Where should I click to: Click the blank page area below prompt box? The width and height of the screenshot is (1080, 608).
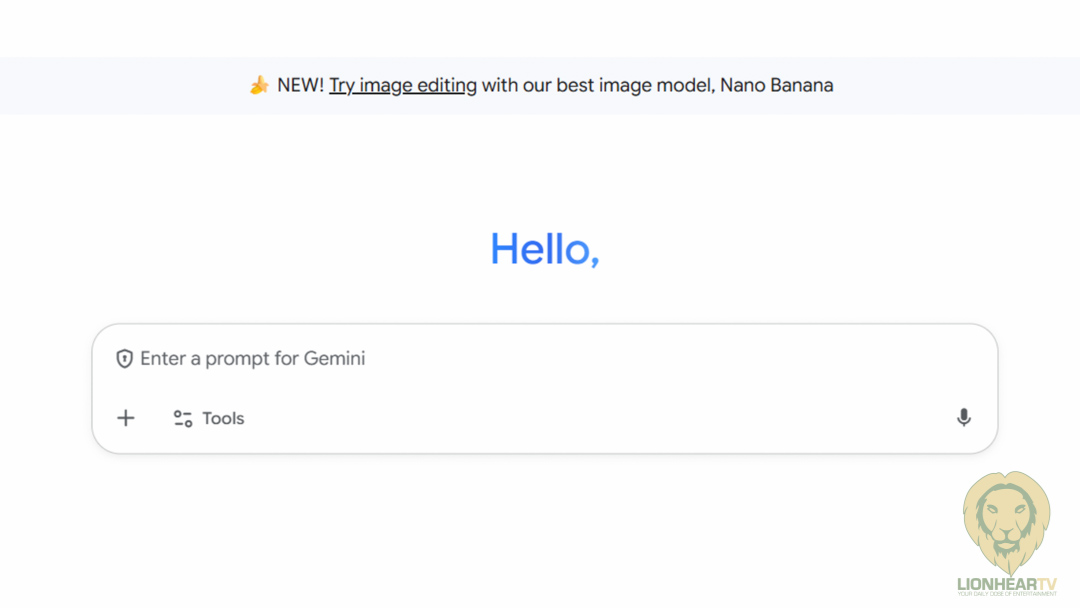[x=500, y=530]
